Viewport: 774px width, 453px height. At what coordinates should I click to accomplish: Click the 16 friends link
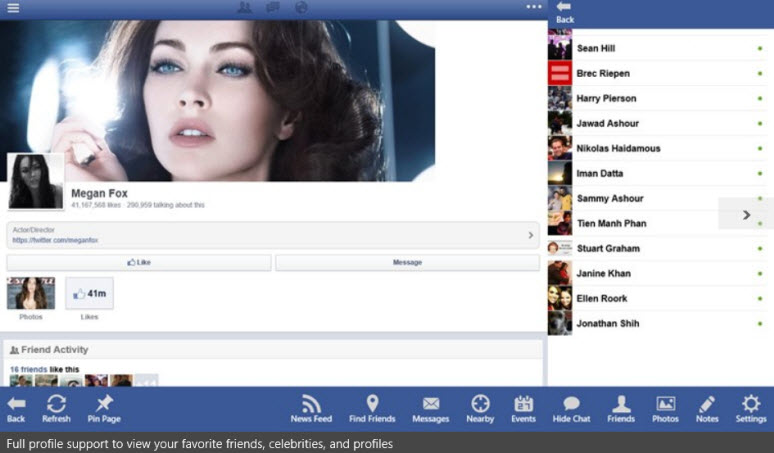(29, 369)
